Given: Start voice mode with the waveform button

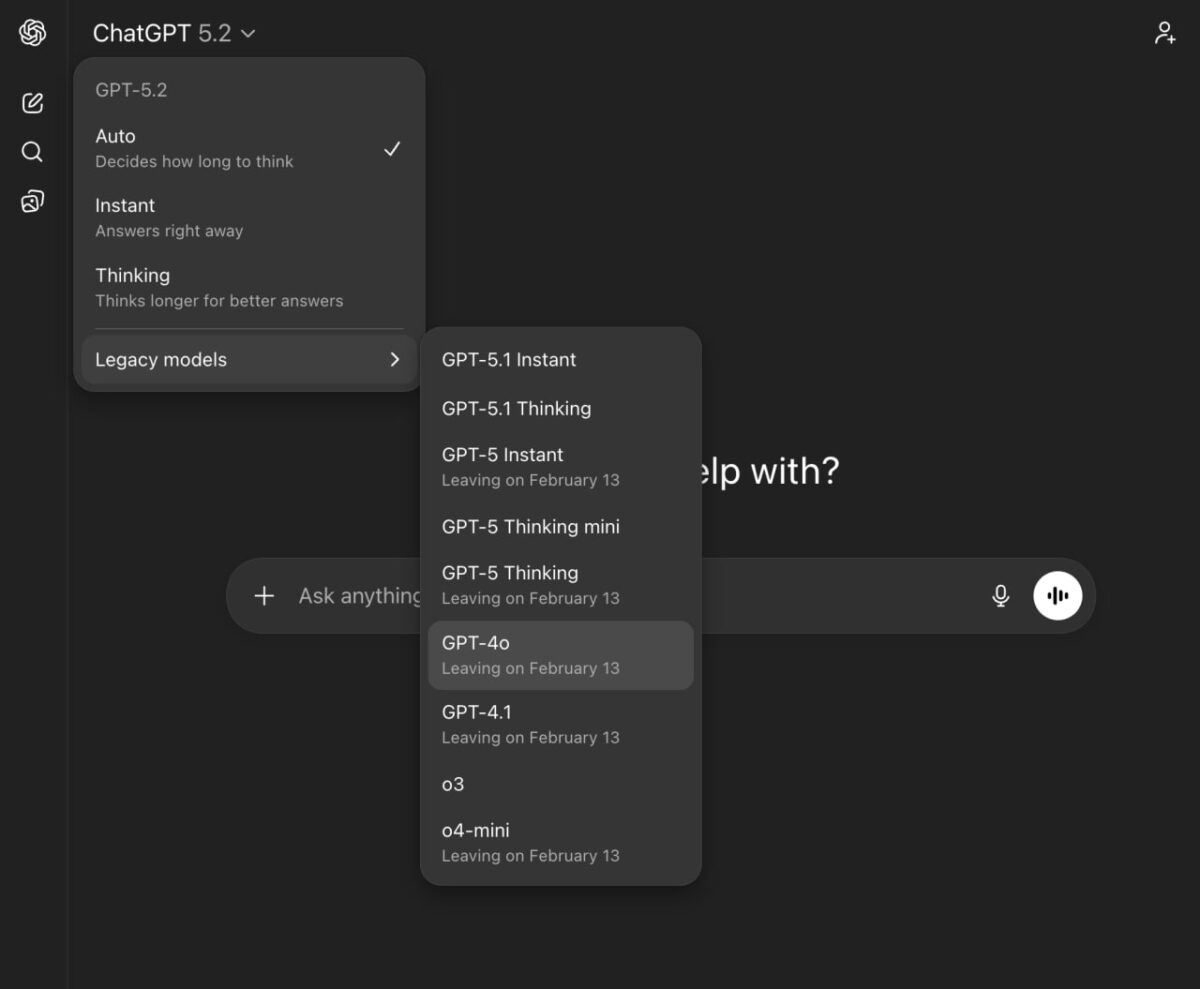Looking at the screenshot, I should pos(1057,595).
